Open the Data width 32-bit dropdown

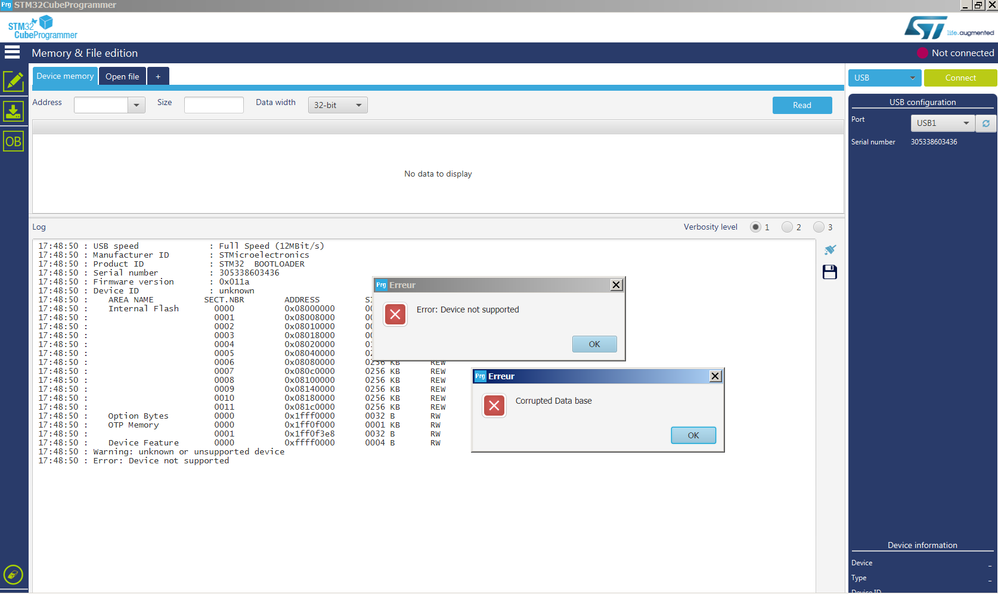[x=337, y=105]
